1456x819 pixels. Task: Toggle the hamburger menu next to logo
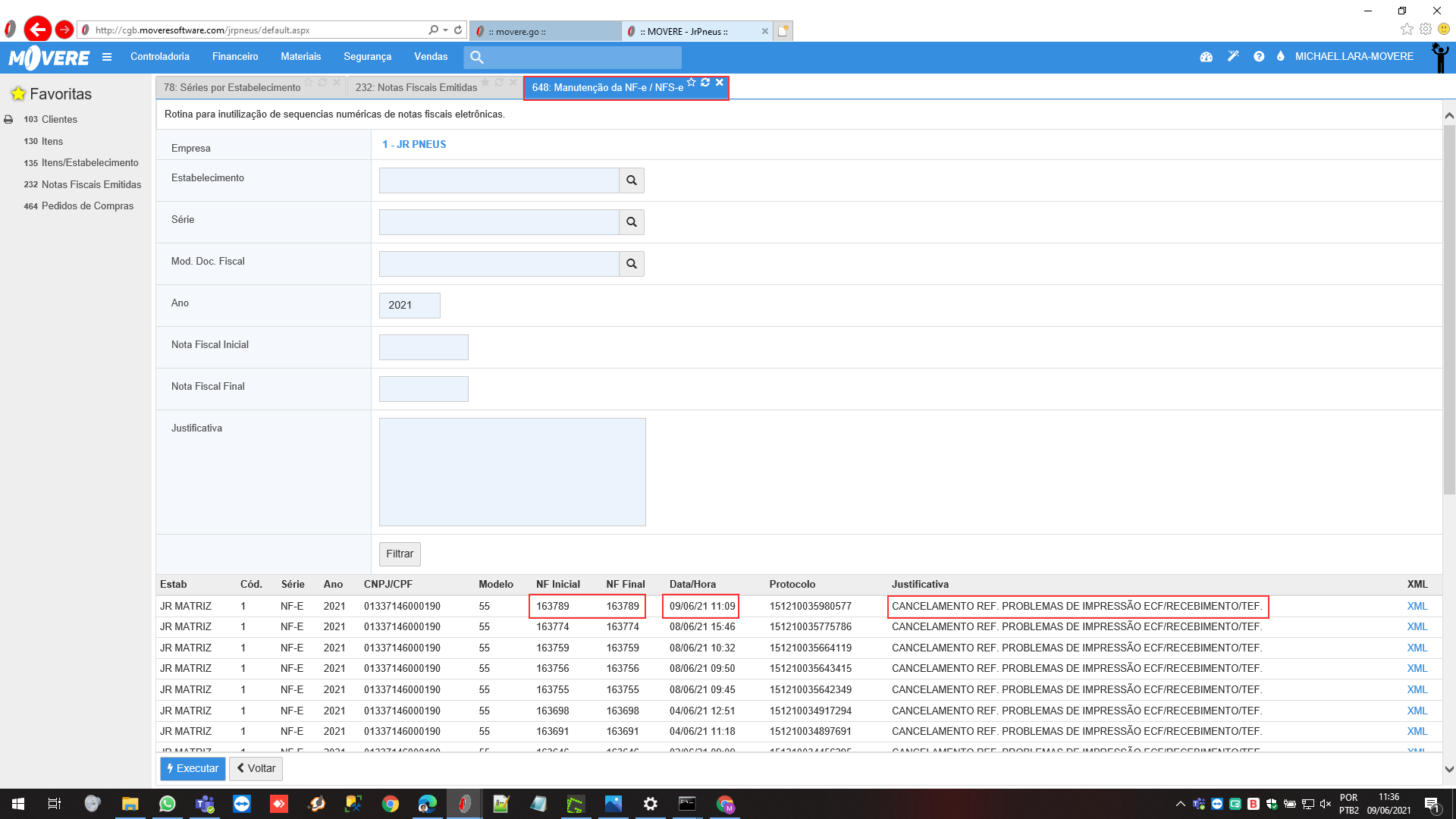(107, 57)
